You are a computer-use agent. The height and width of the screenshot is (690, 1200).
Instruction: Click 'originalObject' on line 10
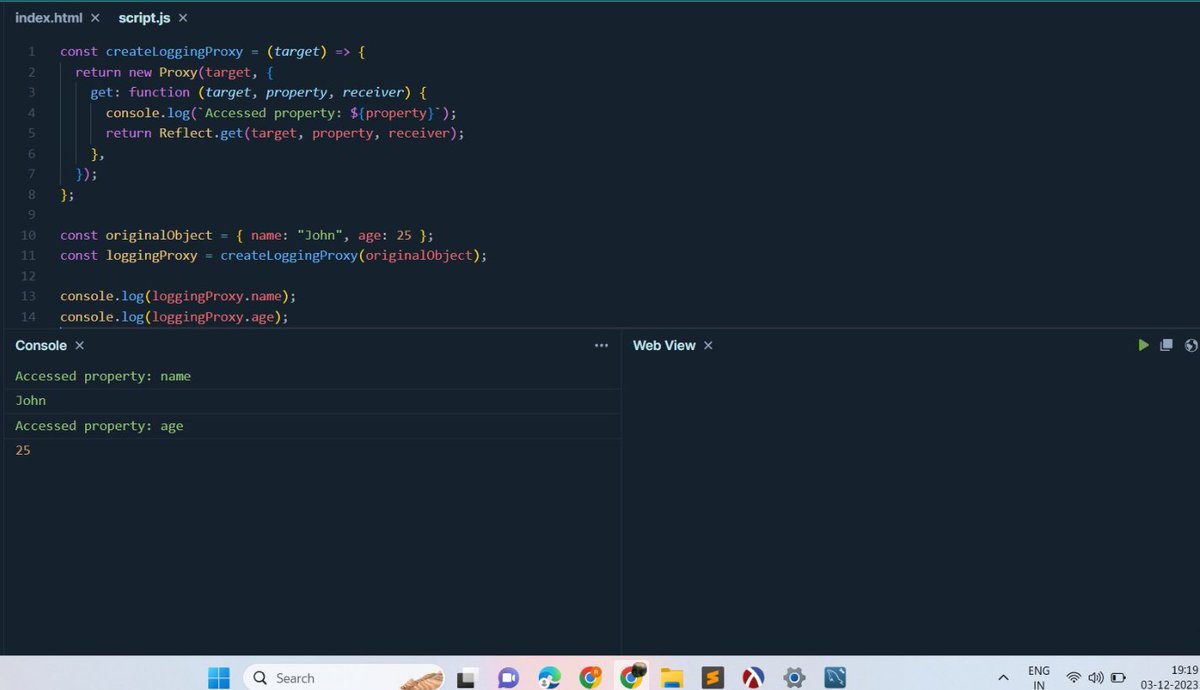pyautogui.click(x=159, y=235)
